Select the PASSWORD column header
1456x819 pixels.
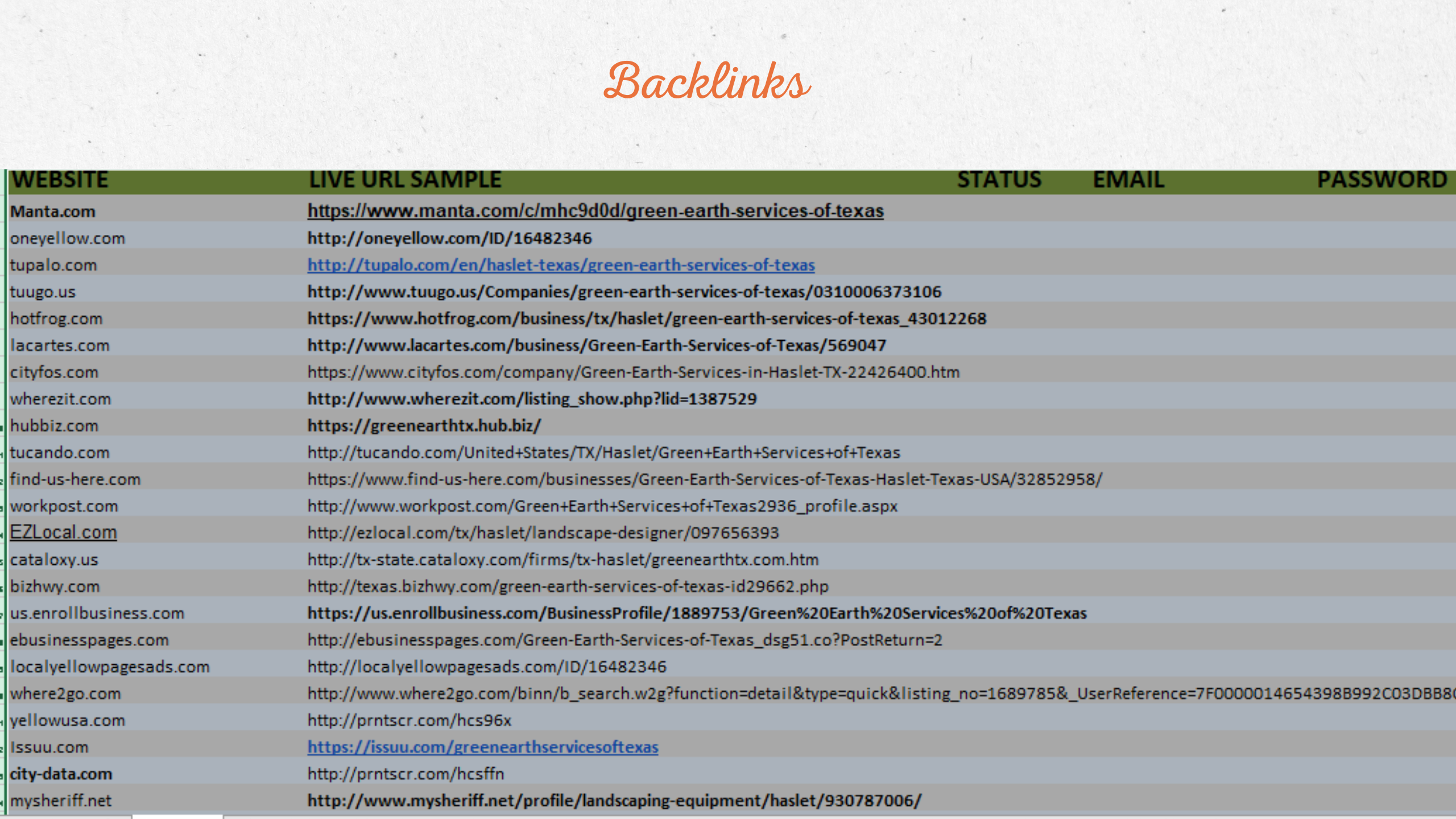[x=1382, y=180]
